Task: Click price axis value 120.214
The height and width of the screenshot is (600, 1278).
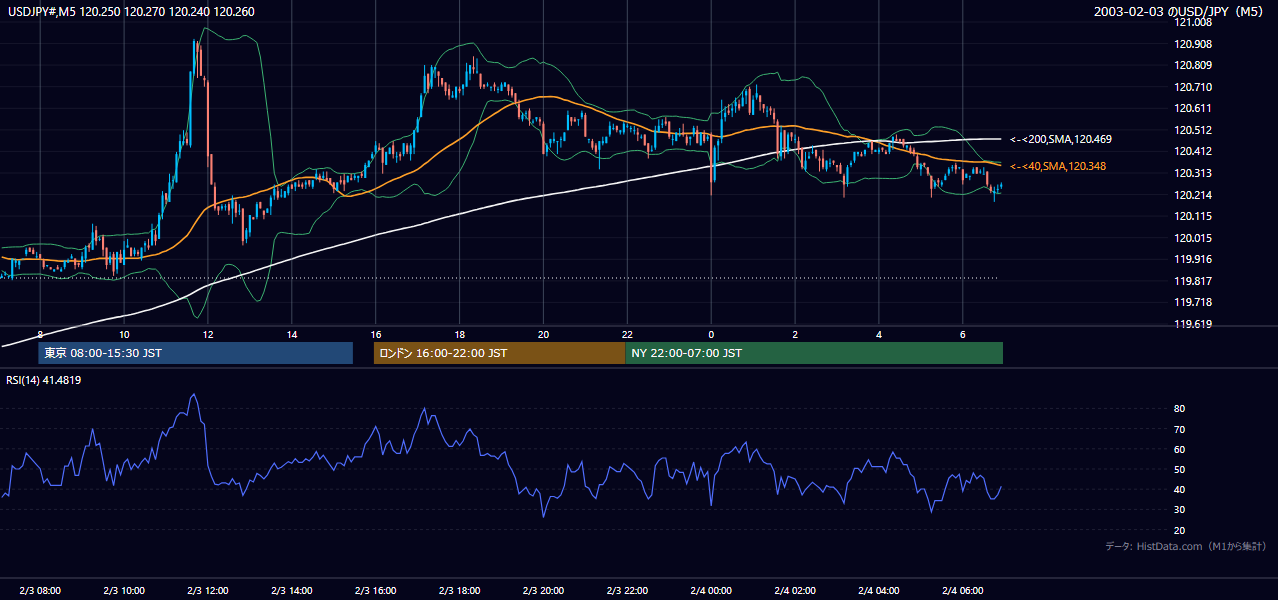Action: click(1194, 195)
